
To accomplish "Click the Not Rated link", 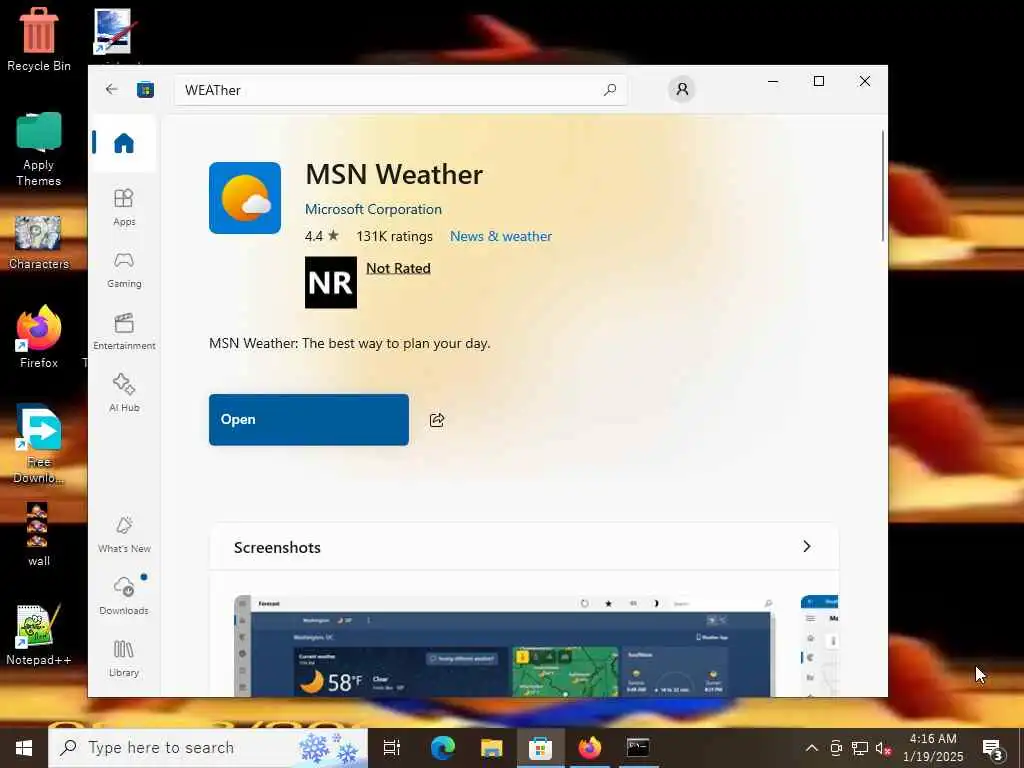I will point(398,268).
